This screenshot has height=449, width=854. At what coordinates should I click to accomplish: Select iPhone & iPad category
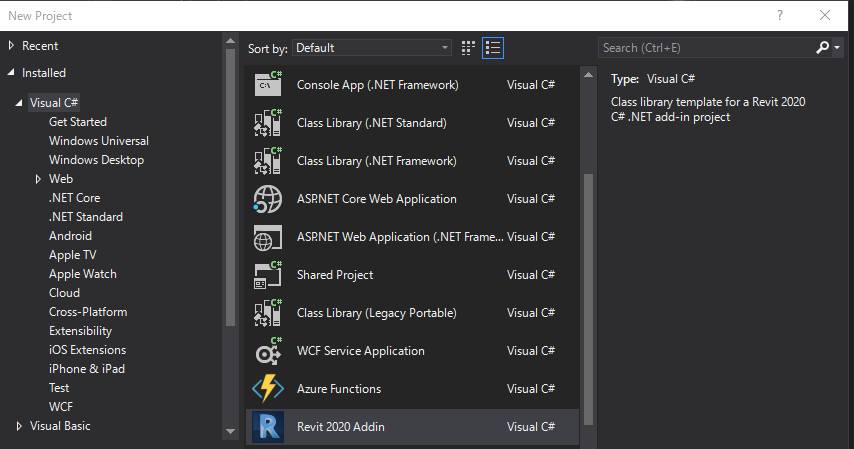click(x=87, y=369)
